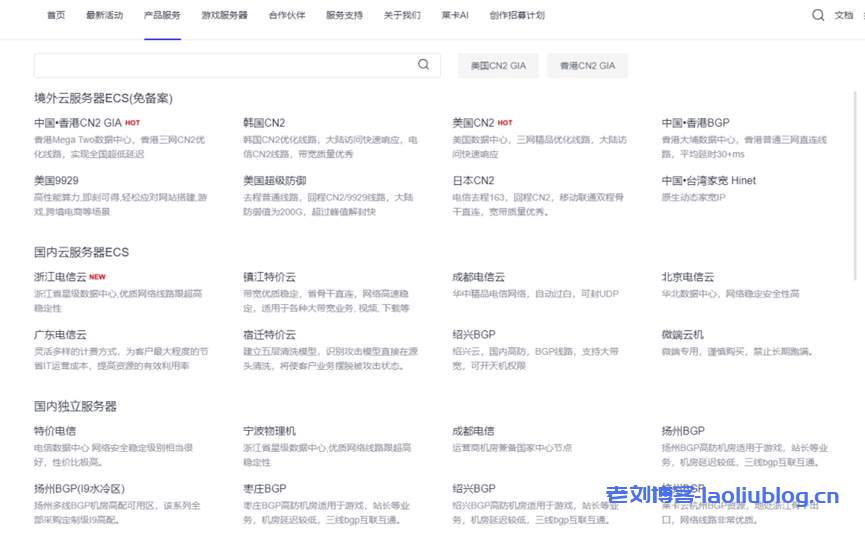
Task: Open the 首页 menu item
Action: click(x=56, y=16)
